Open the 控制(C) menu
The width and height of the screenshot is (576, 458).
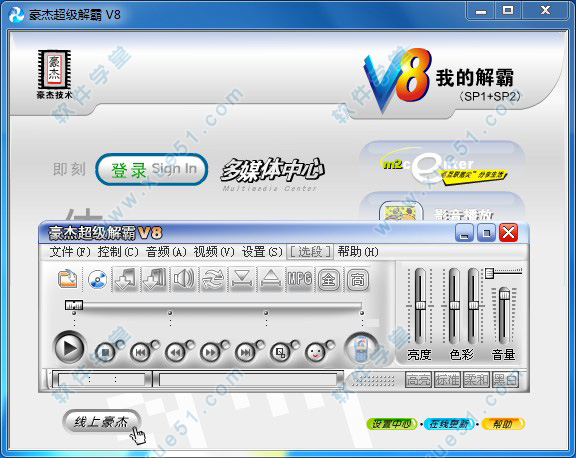118,252
